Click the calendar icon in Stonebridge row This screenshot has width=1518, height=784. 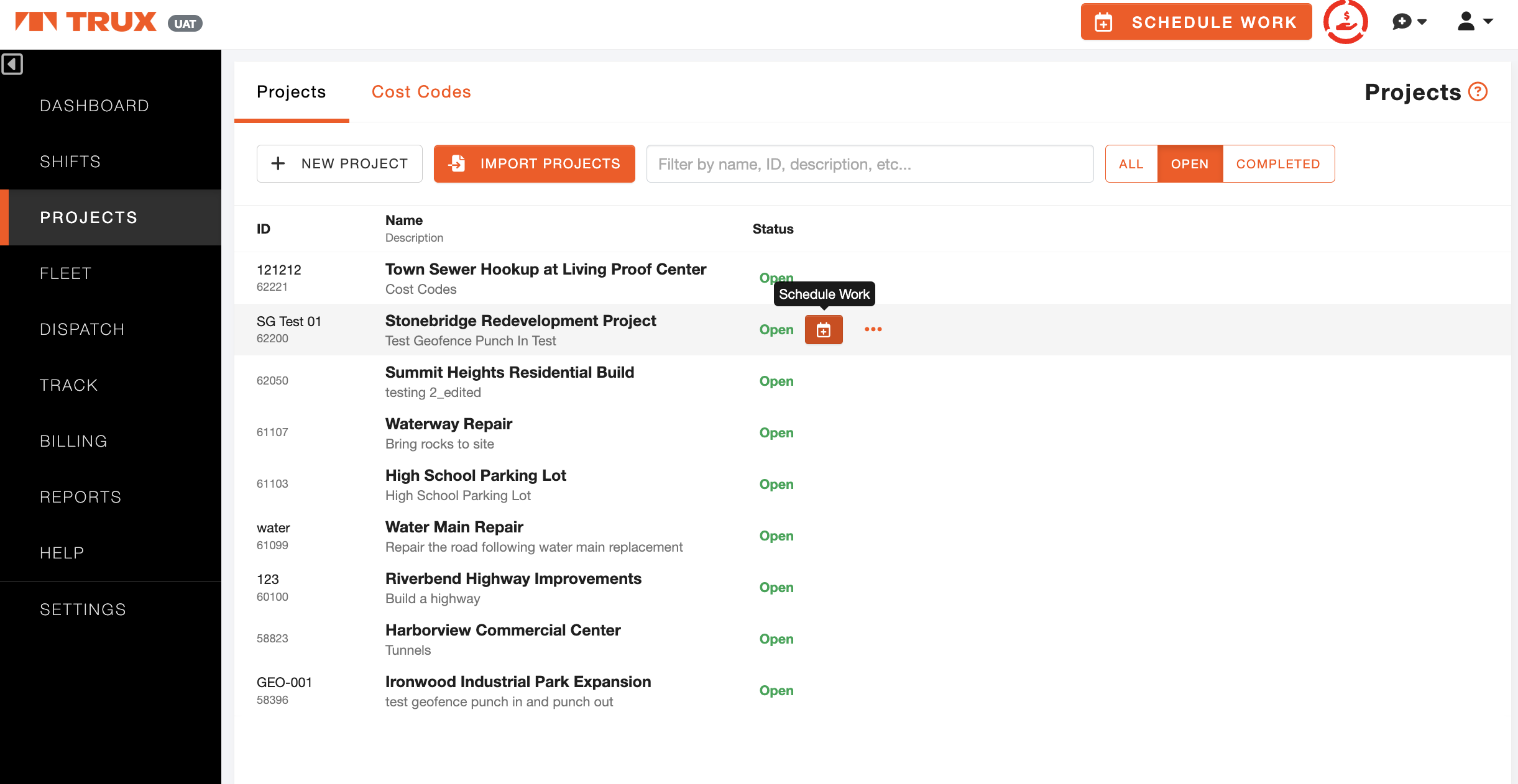(823, 330)
